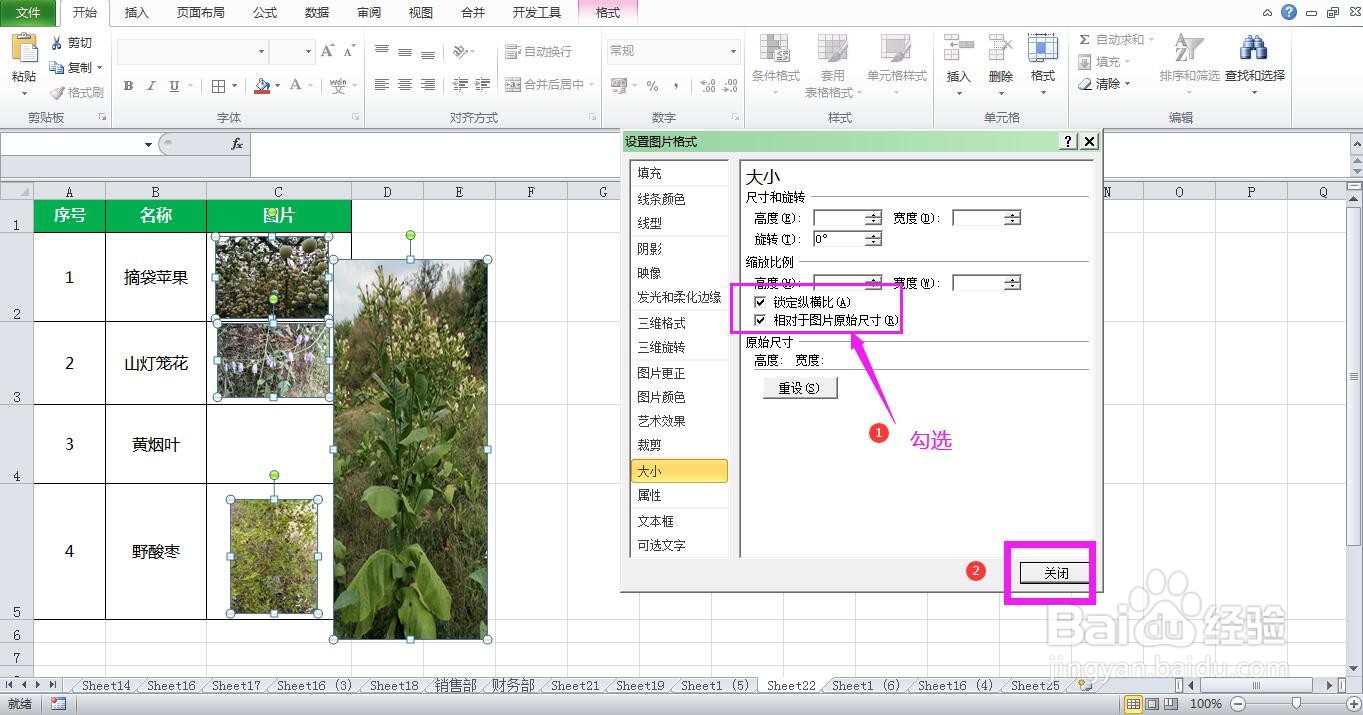Open the font size dropdown

pos(307,51)
